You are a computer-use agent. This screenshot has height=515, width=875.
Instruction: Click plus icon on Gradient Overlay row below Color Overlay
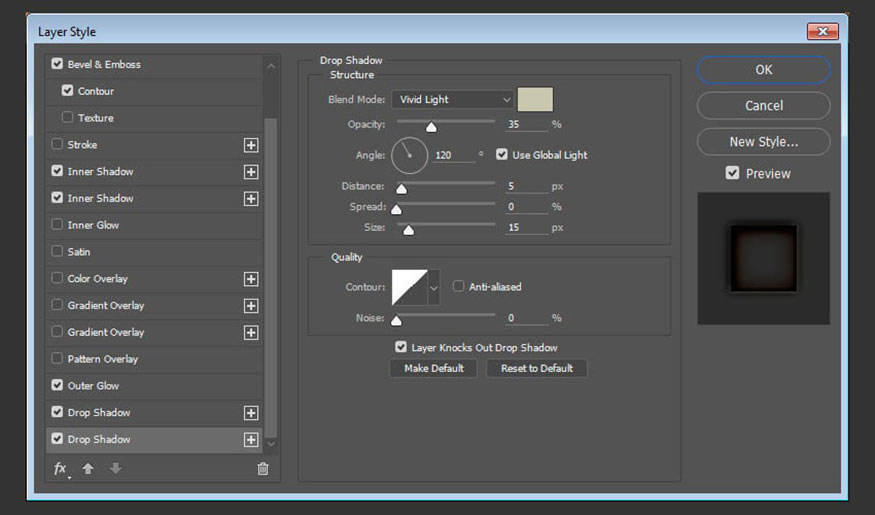click(251, 306)
